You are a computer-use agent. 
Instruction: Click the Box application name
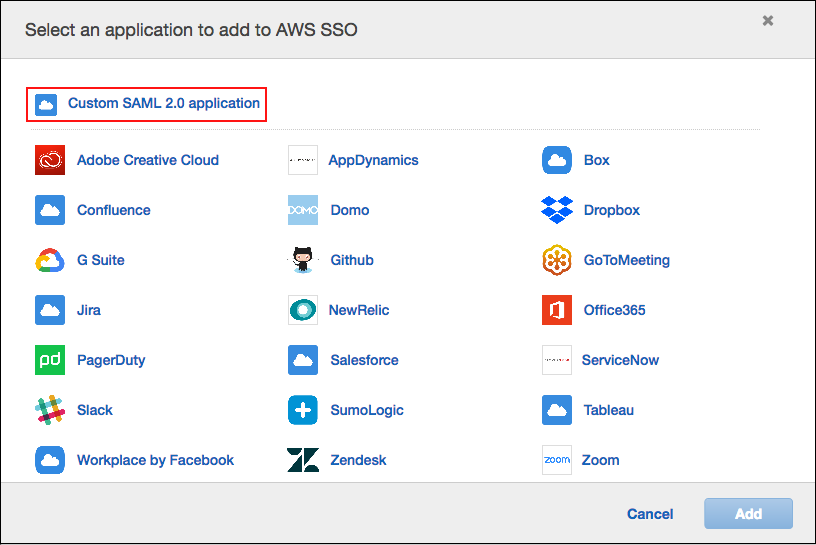point(596,160)
